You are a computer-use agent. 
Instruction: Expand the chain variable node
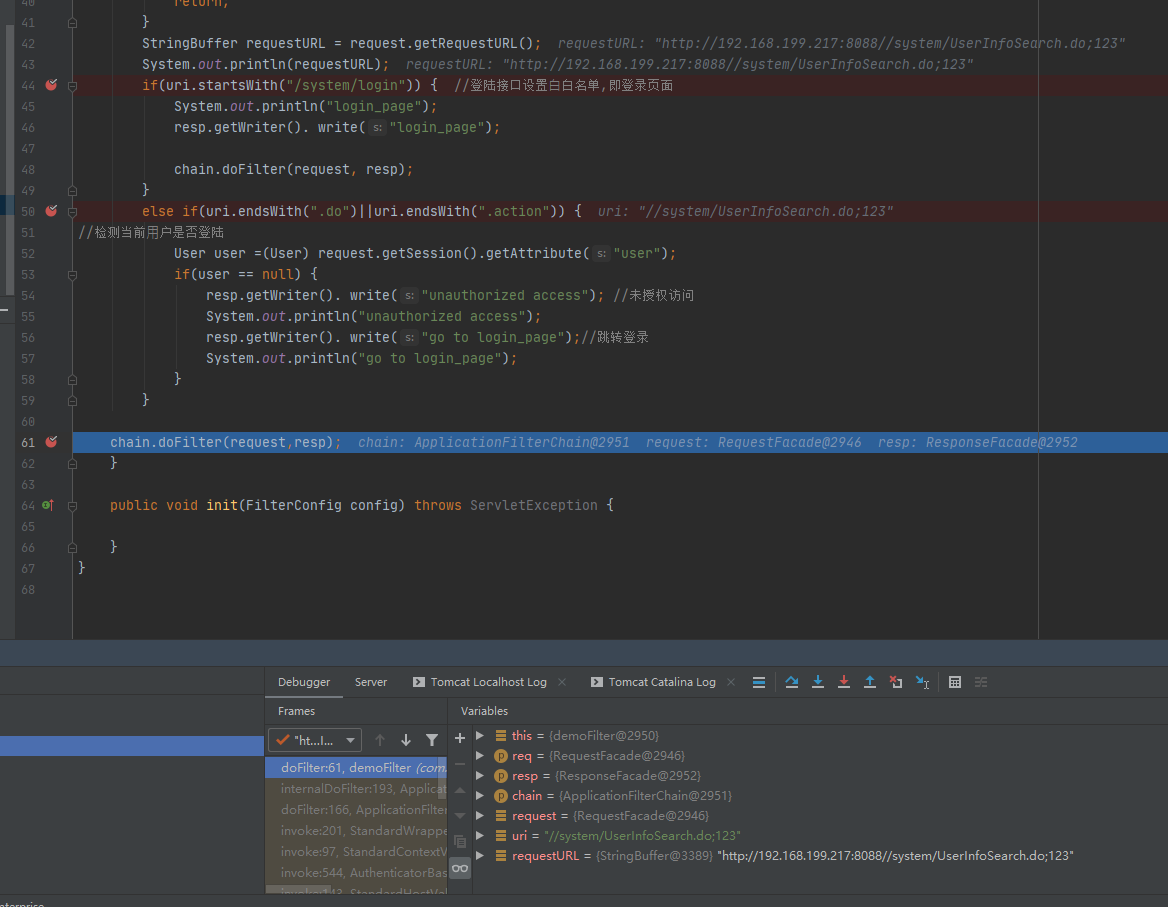(x=481, y=796)
